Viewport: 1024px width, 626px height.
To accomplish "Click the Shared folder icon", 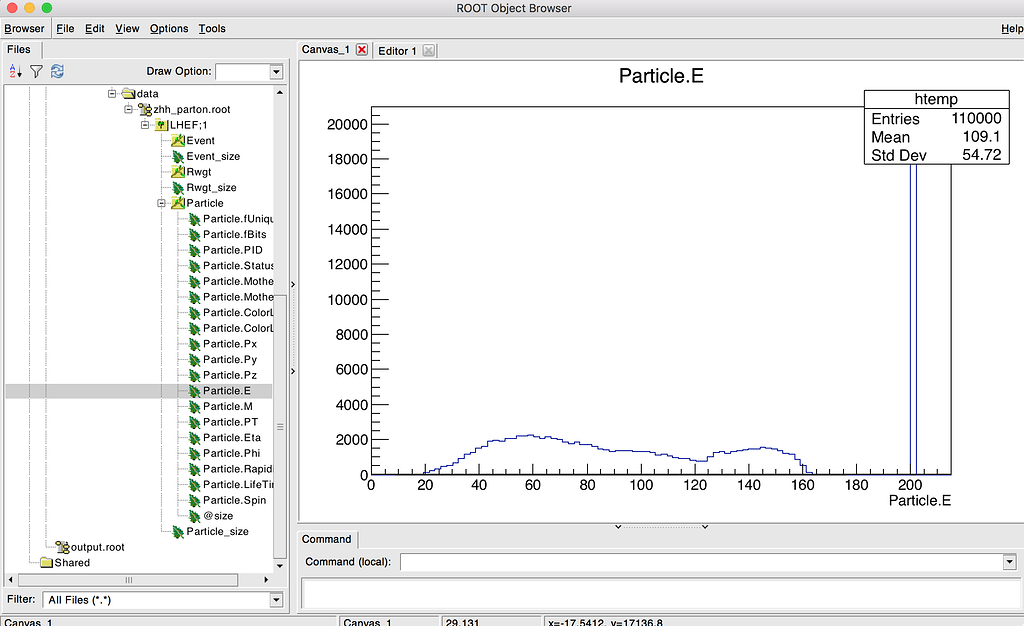I will pyautogui.click(x=46, y=563).
